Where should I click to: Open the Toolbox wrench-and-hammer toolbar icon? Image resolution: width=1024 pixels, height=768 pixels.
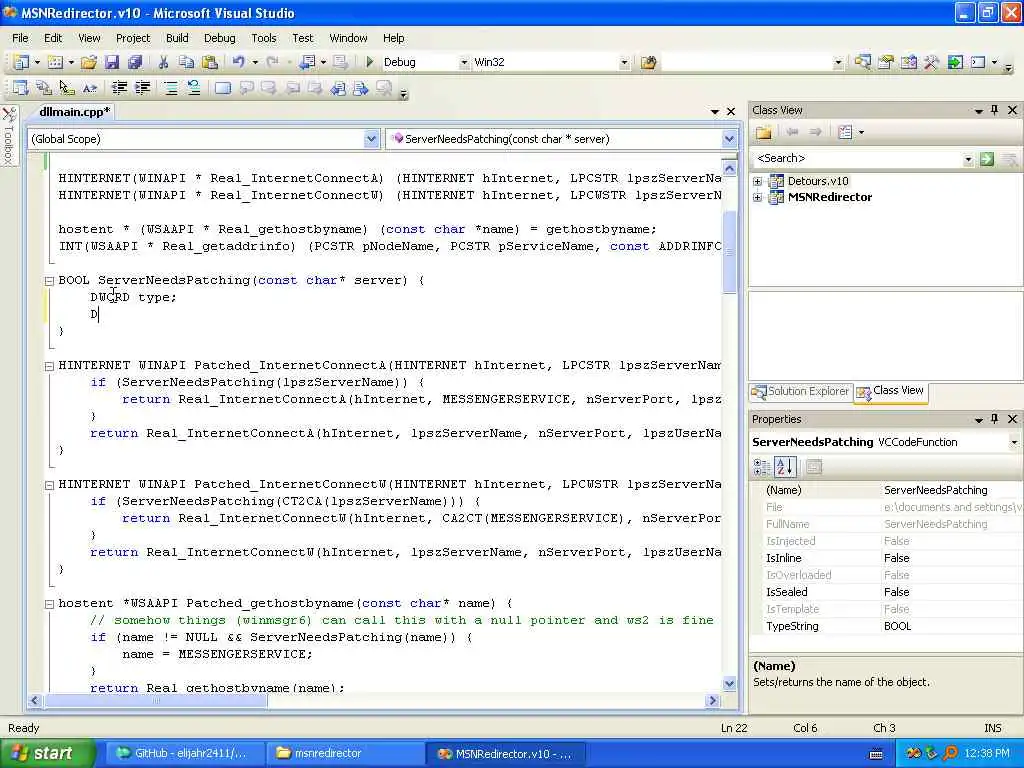coord(931,62)
